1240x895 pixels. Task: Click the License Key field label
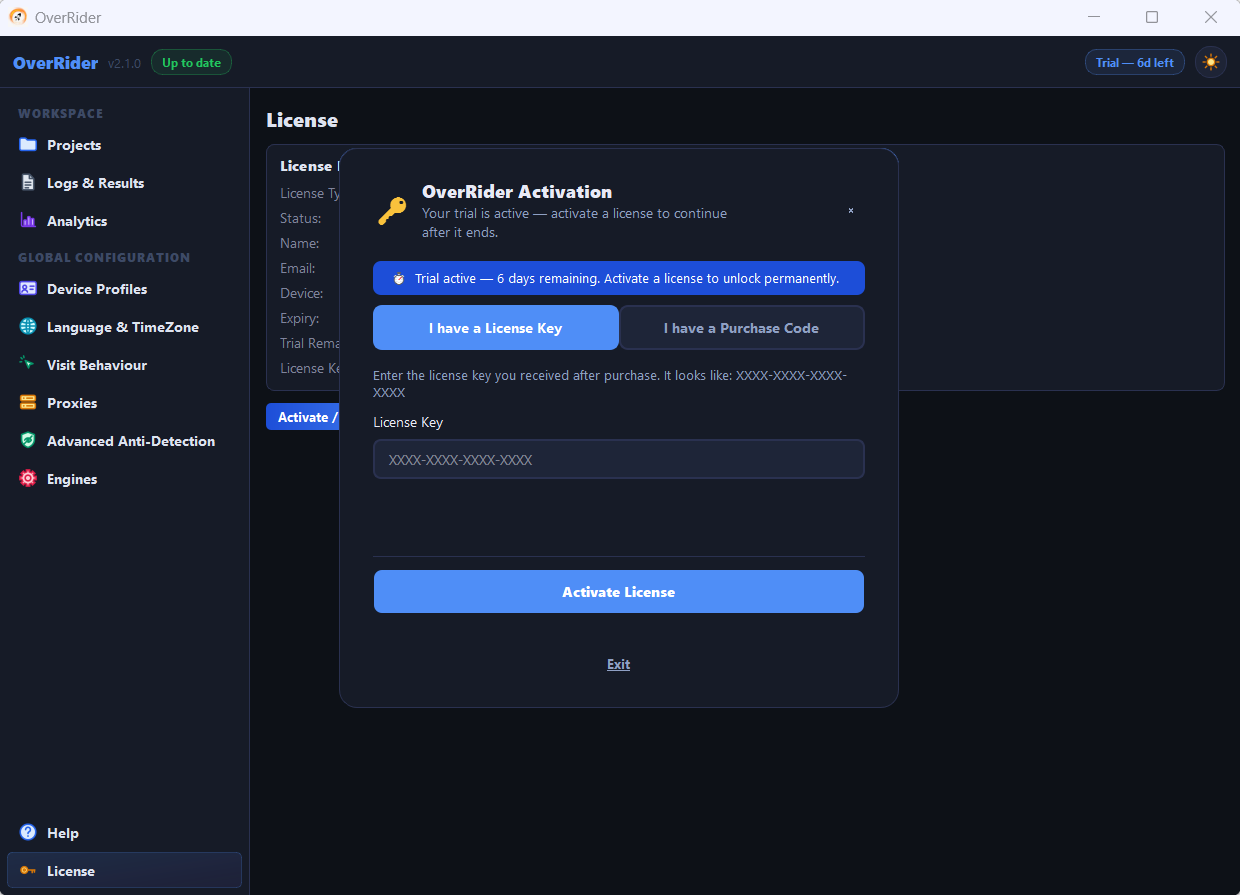pyautogui.click(x=408, y=422)
